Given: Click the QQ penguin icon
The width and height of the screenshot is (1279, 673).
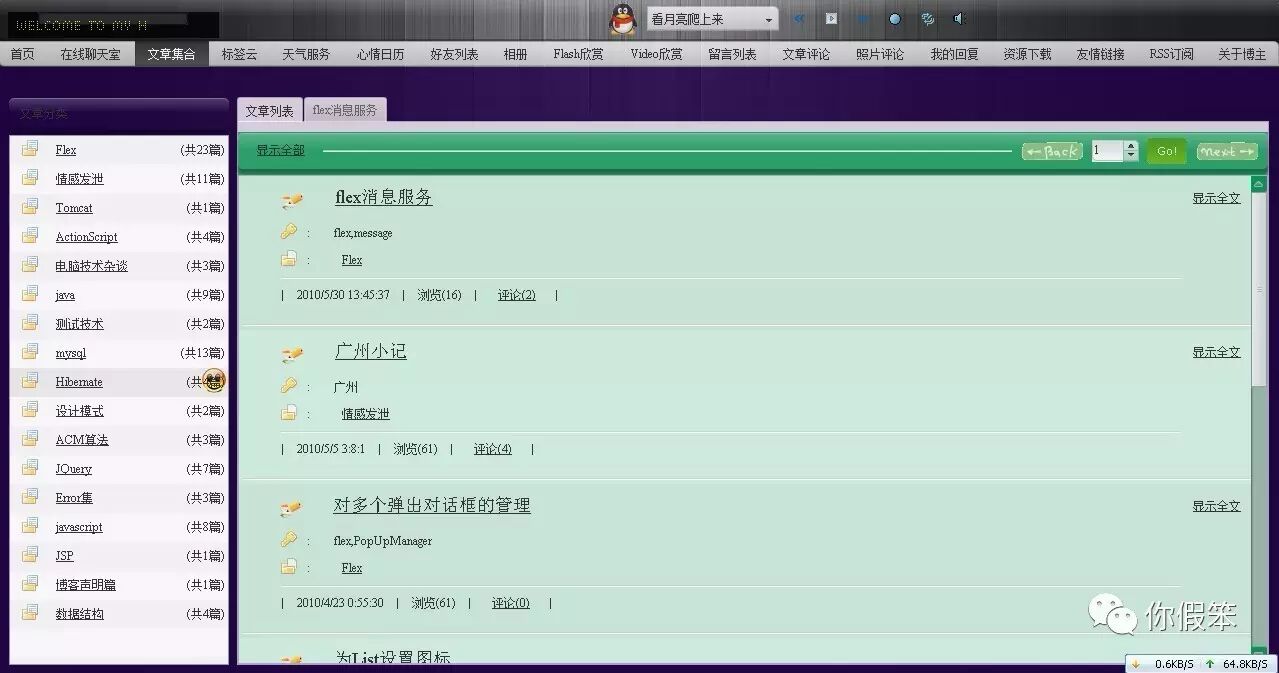Looking at the screenshot, I should click(x=623, y=19).
